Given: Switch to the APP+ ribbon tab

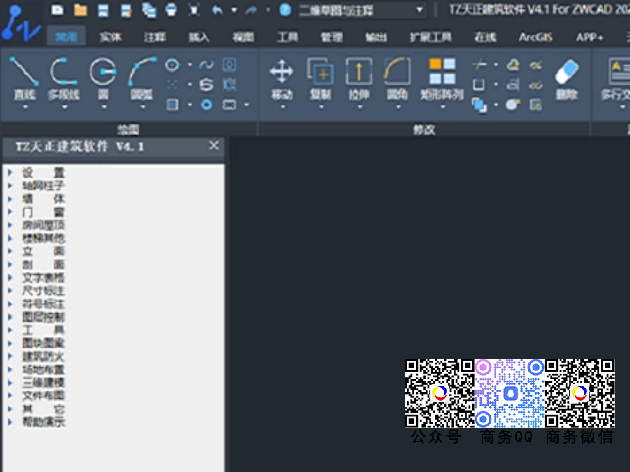Looking at the screenshot, I should (x=589, y=37).
